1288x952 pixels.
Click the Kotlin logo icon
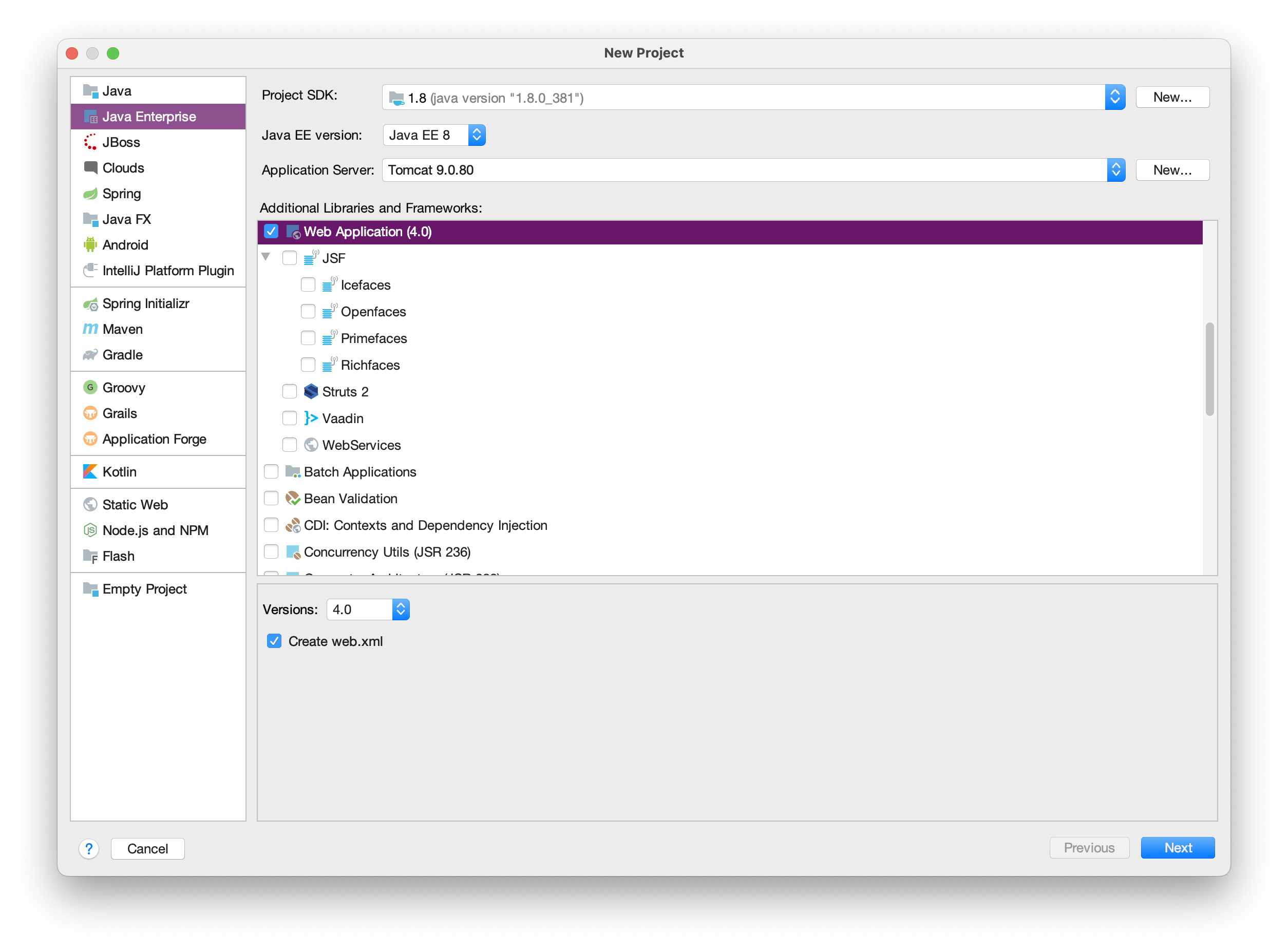click(90, 472)
